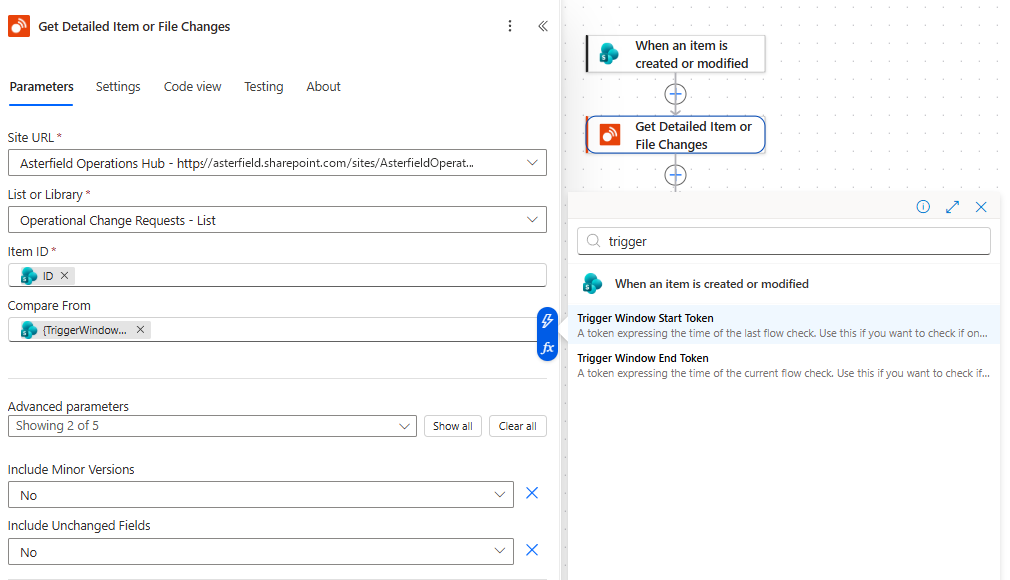This screenshot has height=580, width=1010.
Task: Switch to the Parameters tab
Action: point(41,86)
